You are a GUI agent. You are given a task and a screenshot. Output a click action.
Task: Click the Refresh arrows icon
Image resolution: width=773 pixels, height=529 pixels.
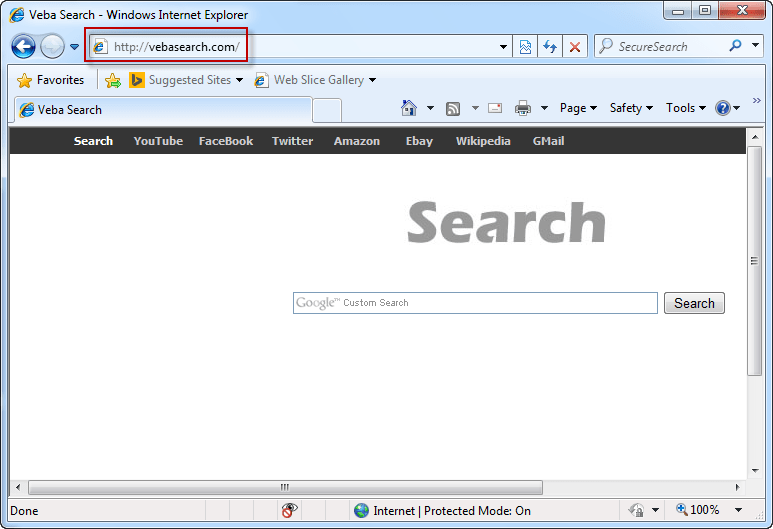pyautogui.click(x=550, y=47)
